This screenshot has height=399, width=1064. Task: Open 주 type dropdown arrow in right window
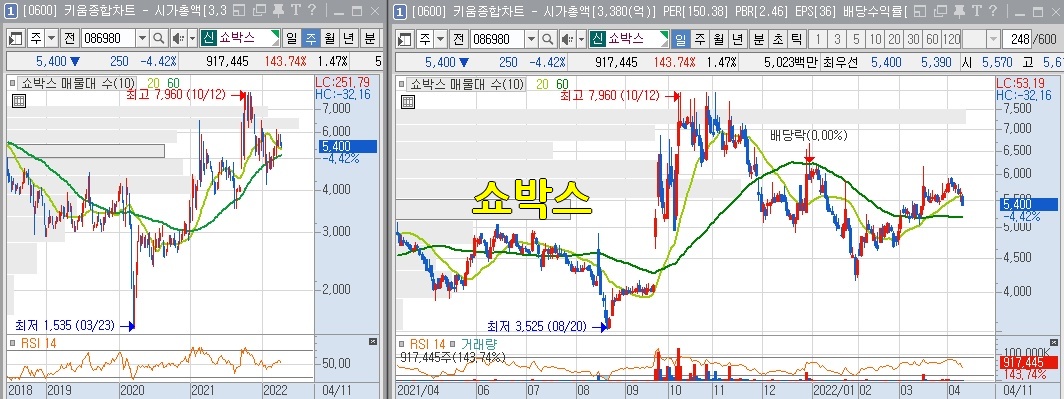coord(441,39)
